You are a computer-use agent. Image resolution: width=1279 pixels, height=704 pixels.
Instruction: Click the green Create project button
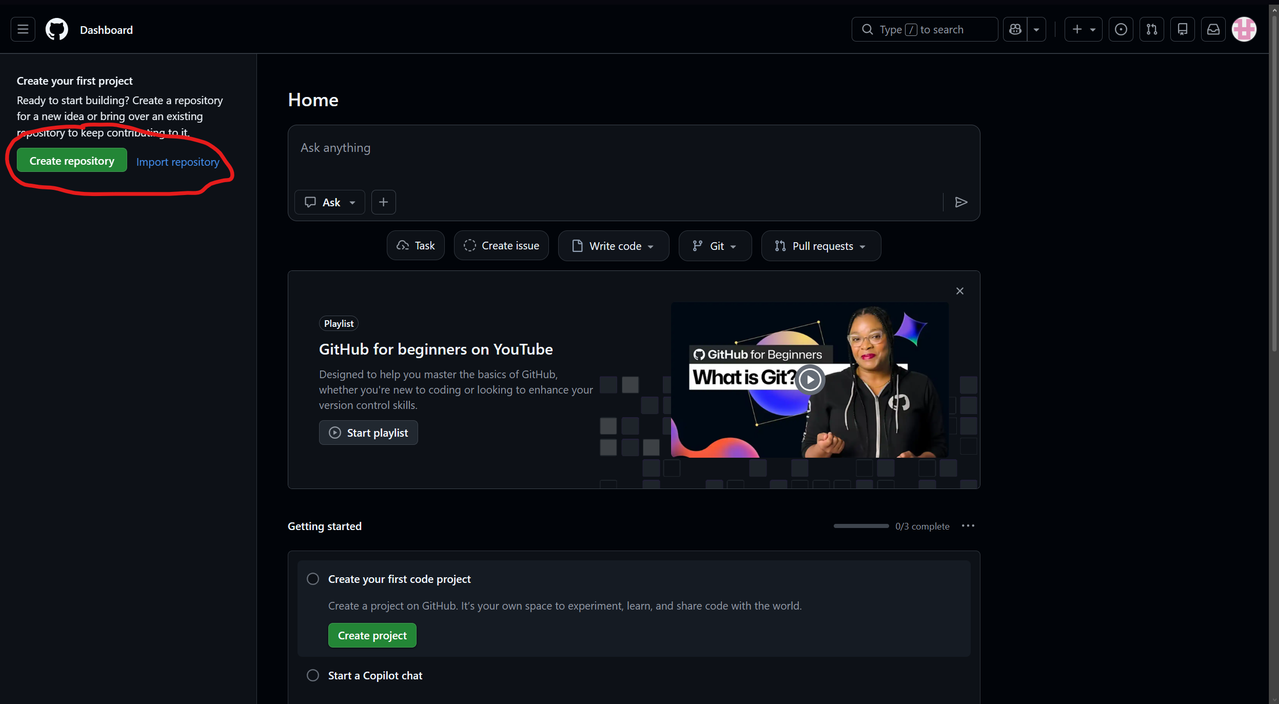tap(372, 635)
